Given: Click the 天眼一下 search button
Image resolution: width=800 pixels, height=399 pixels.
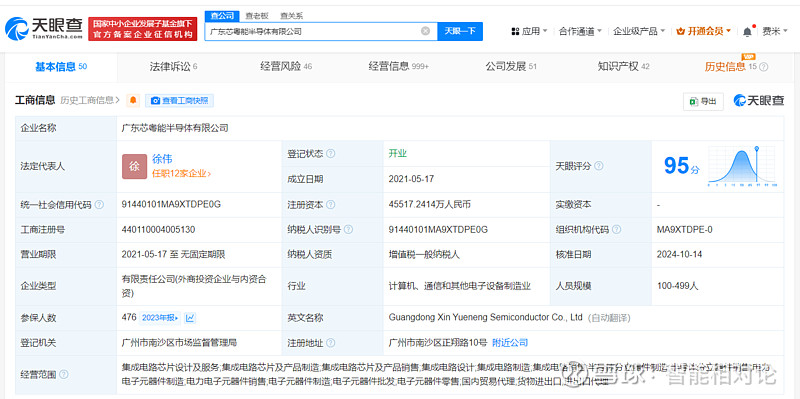Looking at the screenshot, I should [x=460, y=31].
